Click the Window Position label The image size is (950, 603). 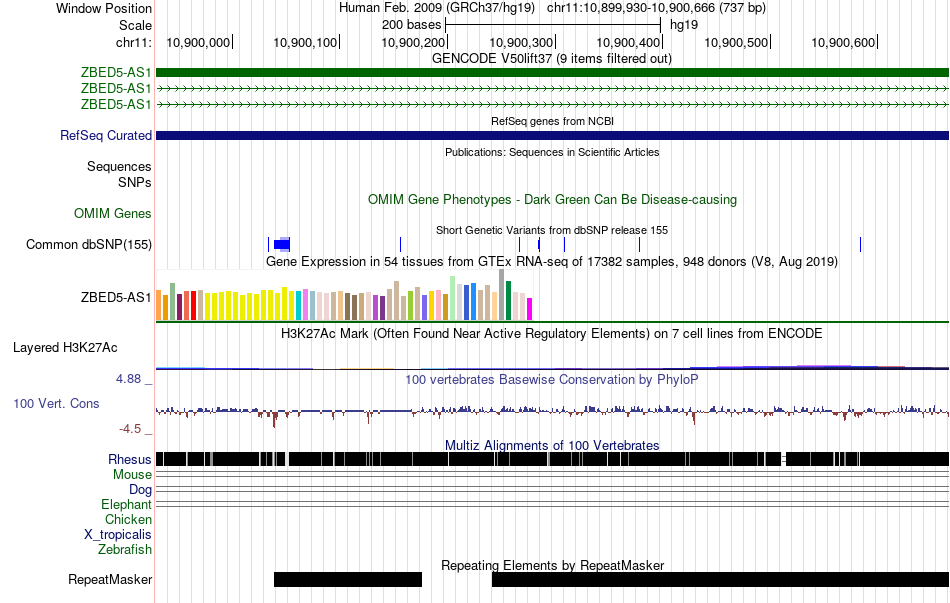(104, 8)
